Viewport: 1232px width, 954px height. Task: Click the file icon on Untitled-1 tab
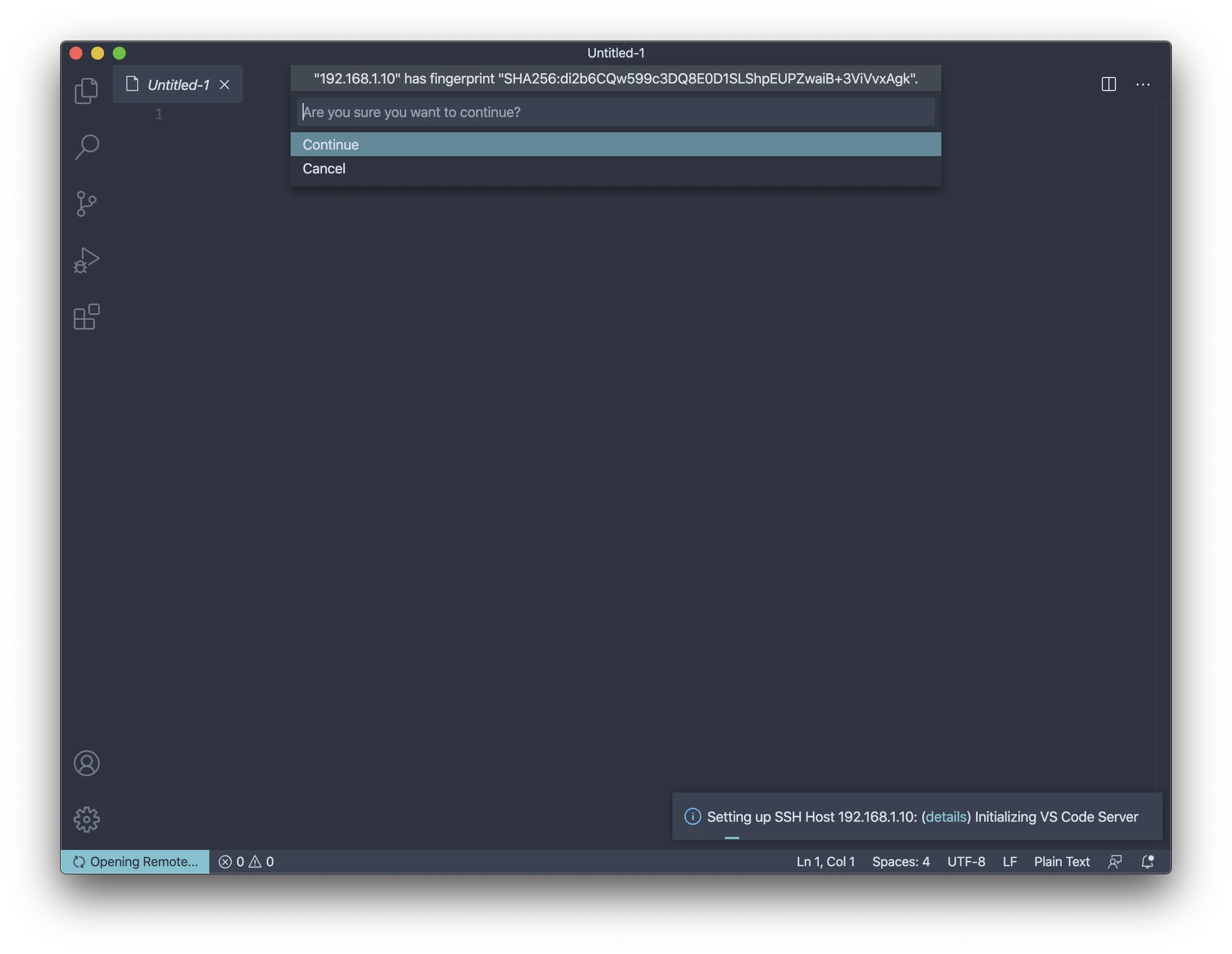[x=132, y=84]
